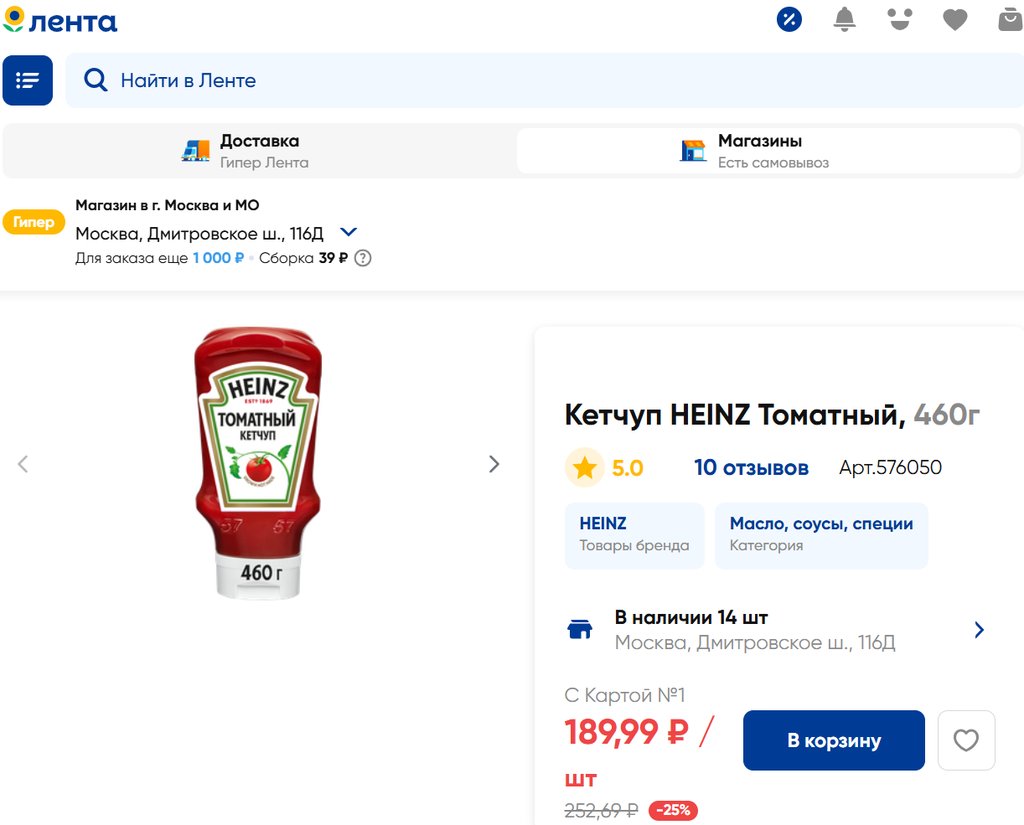Focus the Найти в Ленте search field

[545, 80]
